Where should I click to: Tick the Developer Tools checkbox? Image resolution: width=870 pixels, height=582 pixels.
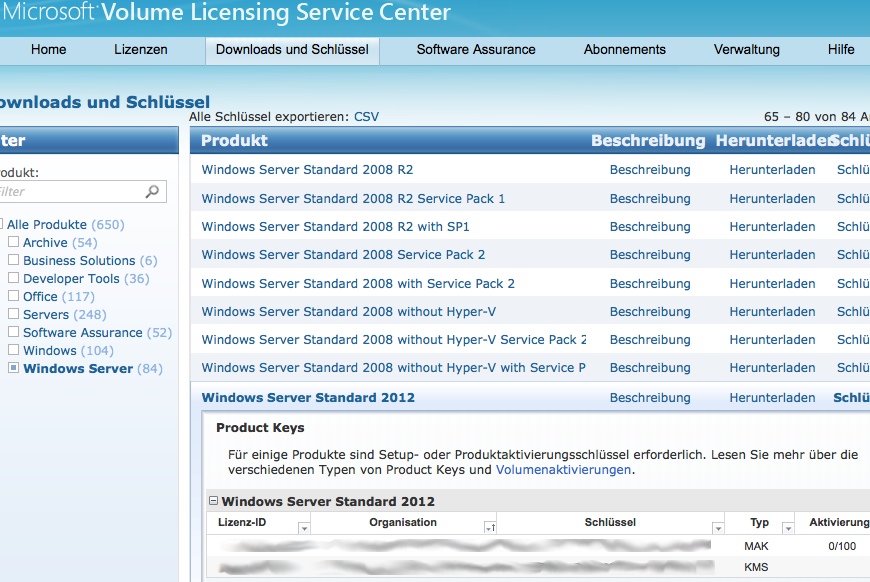(x=14, y=278)
